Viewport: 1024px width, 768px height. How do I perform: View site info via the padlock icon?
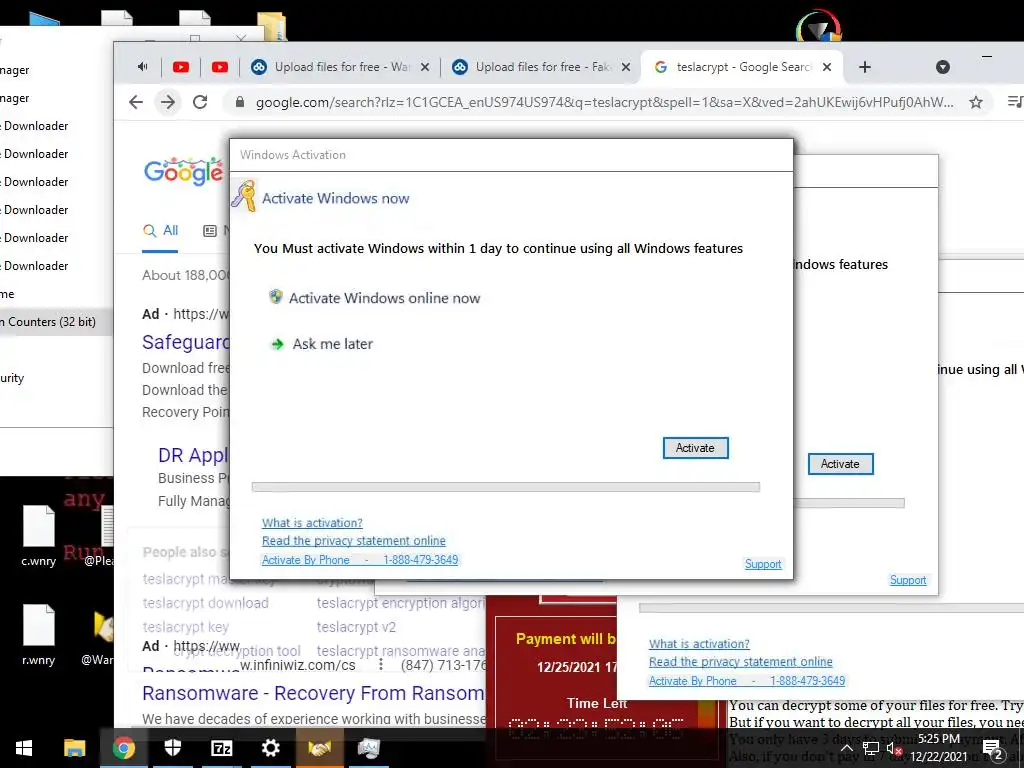click(x=240, y=102)
